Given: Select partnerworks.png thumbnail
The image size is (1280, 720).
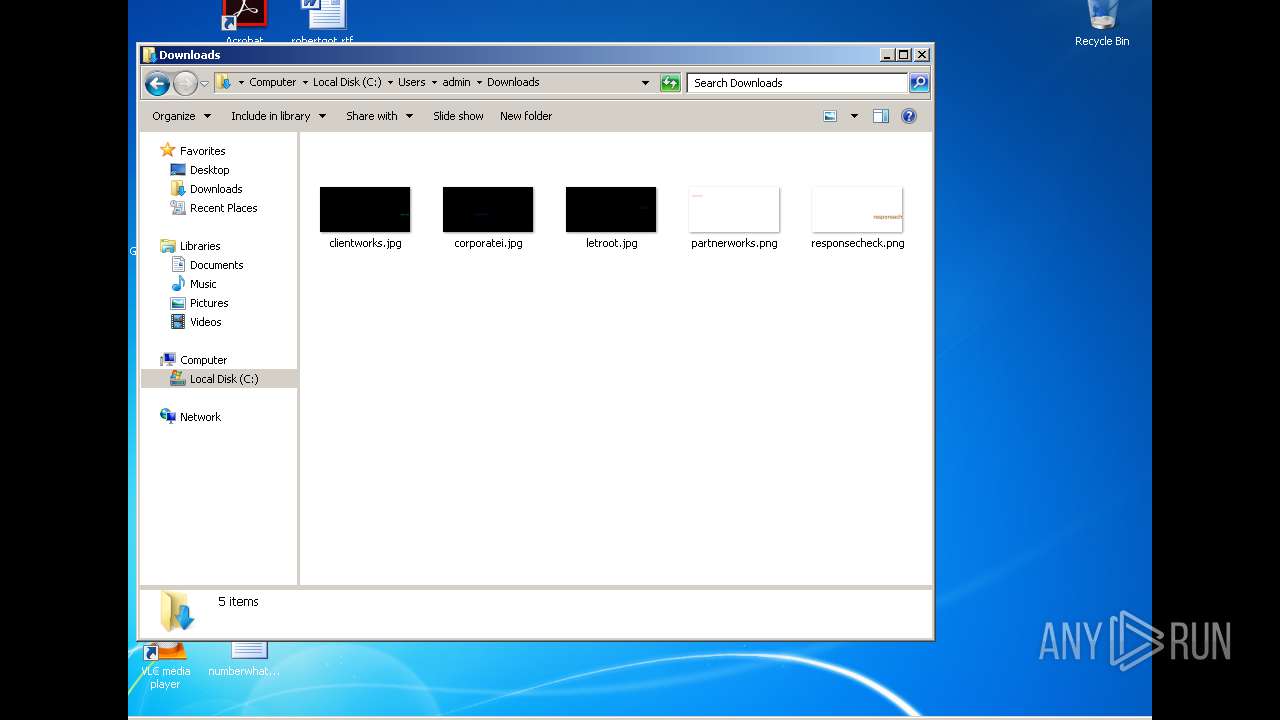Looking at the screenshot, I should pyautogui.click(x=734, y=210).
